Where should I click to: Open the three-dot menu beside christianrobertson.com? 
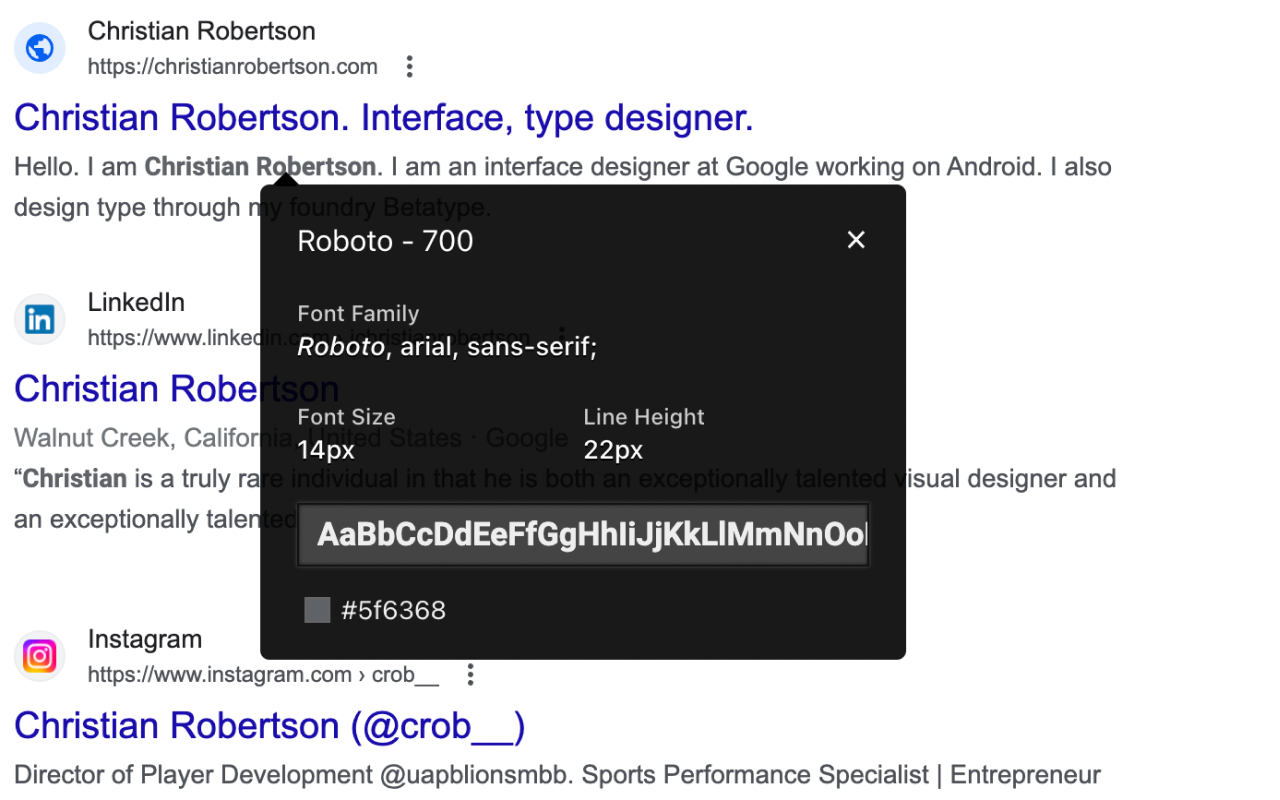(409, 67)
